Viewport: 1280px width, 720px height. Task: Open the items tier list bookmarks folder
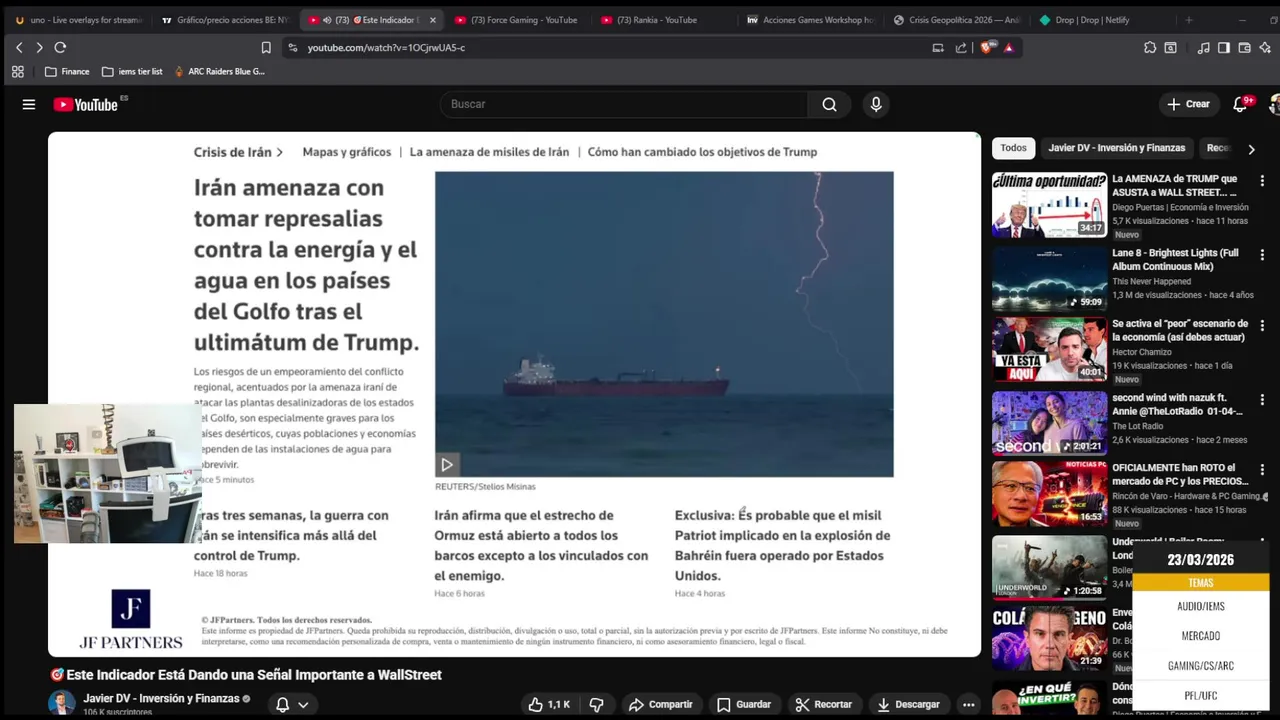click(132, 71)
